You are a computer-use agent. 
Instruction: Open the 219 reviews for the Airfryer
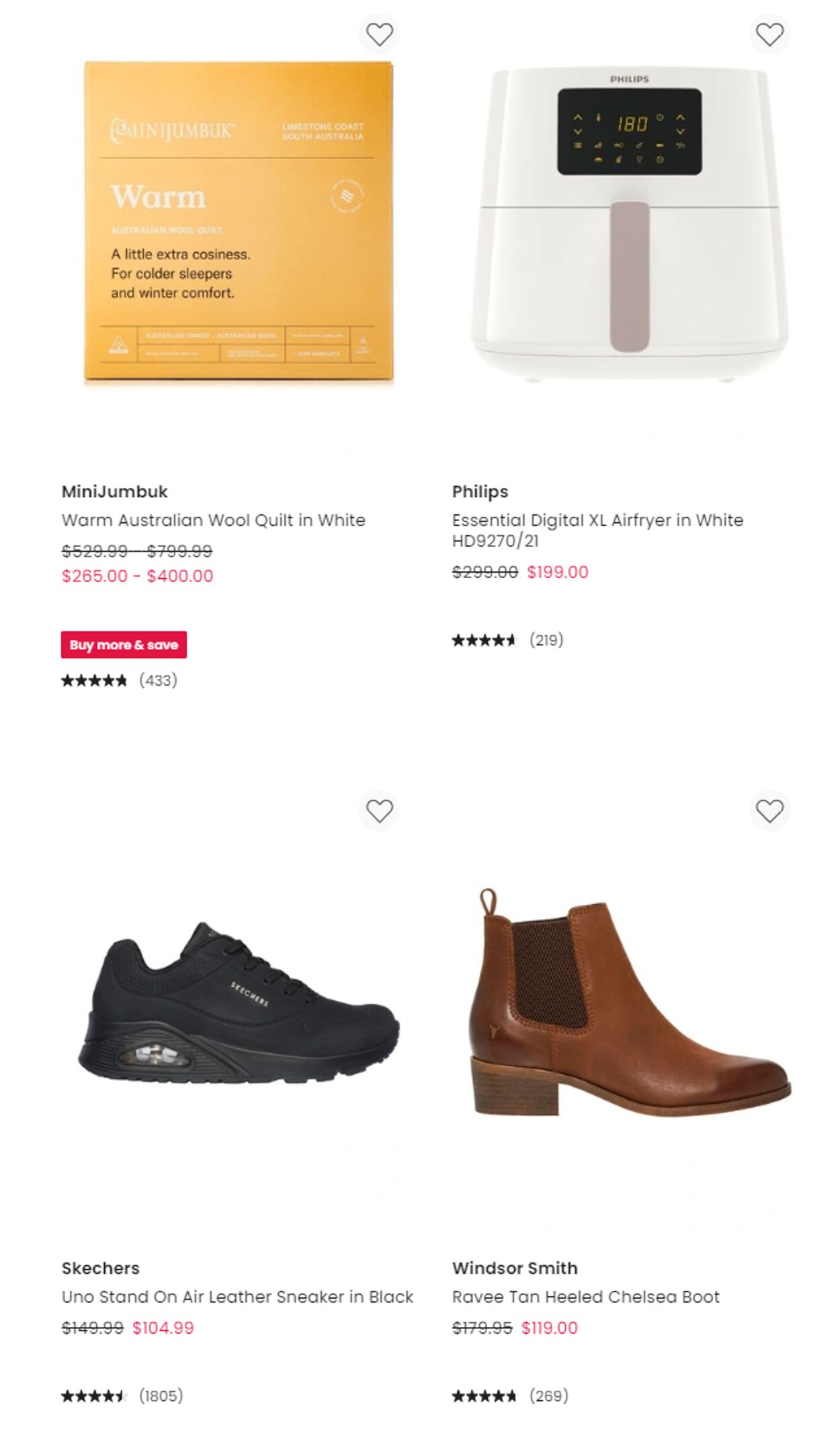pyautogui.click(x=546, y=641)
